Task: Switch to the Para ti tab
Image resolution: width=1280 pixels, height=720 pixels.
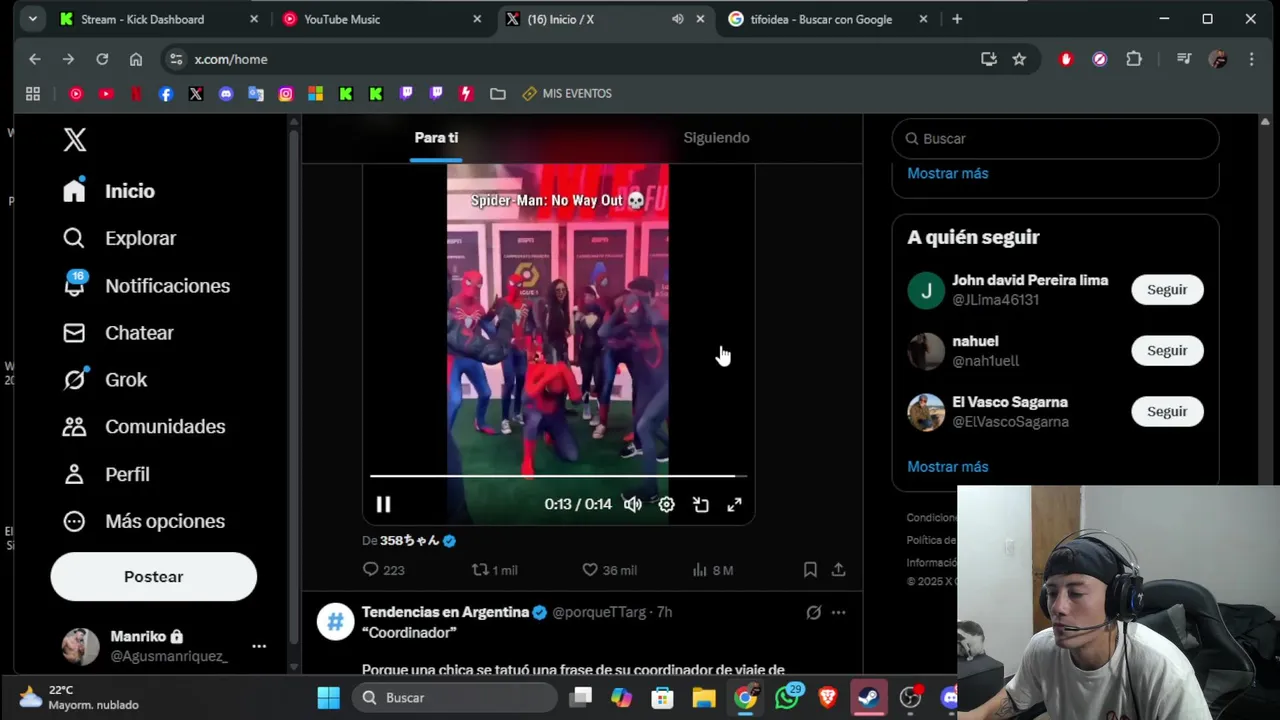Action: [x=436, y=138]
